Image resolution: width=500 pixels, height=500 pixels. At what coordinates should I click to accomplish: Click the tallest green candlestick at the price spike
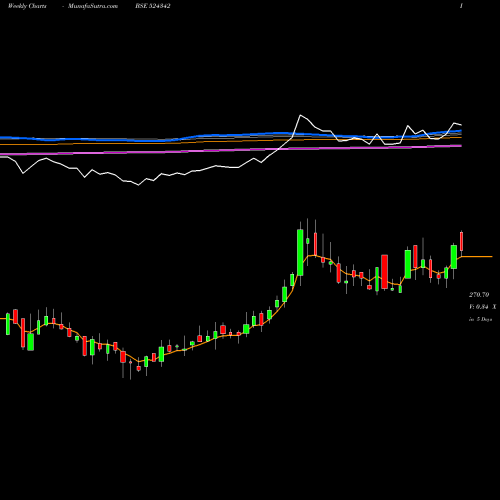pos(300,252)
